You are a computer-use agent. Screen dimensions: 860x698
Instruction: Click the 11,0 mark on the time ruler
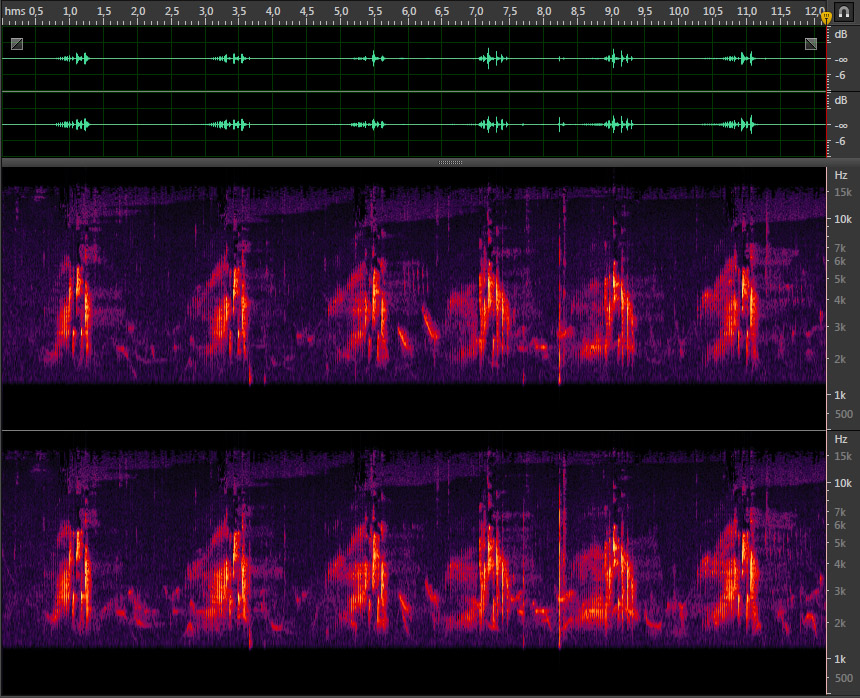tap(746, 11)
